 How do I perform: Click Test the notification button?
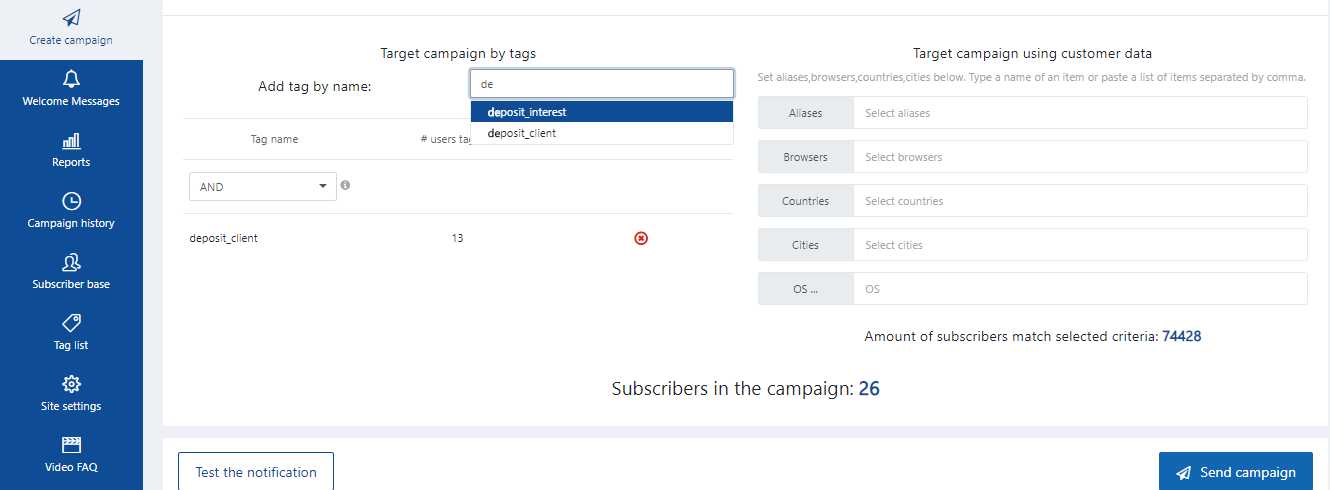pos(256,472)
